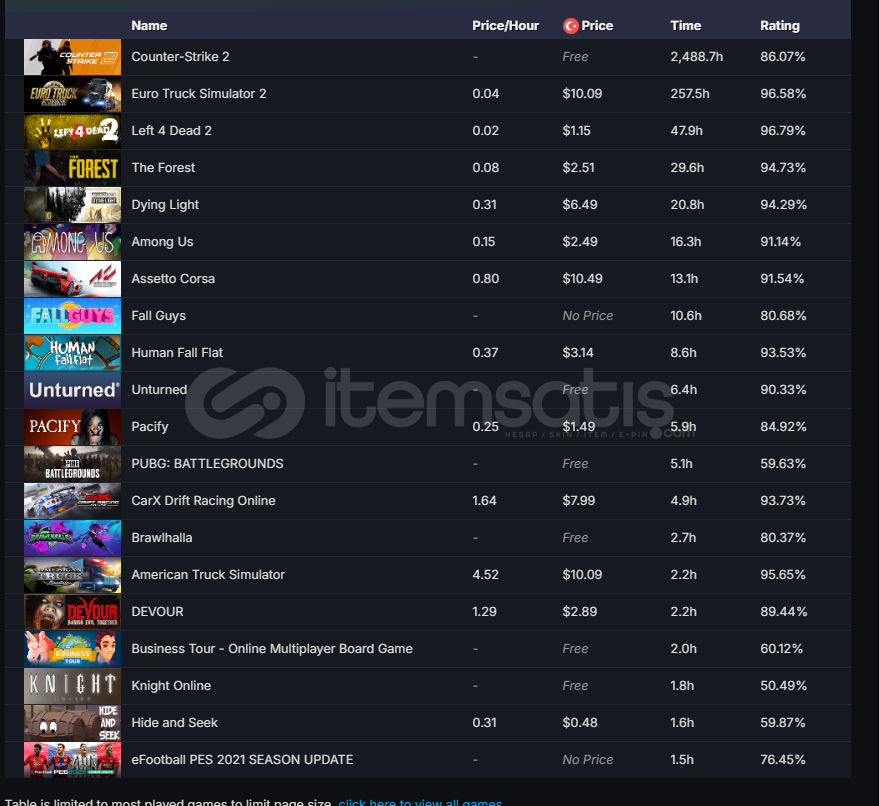The image size is (879, 806).
Task: Select the 'Unturned' game name text
Action: [159, 390]
